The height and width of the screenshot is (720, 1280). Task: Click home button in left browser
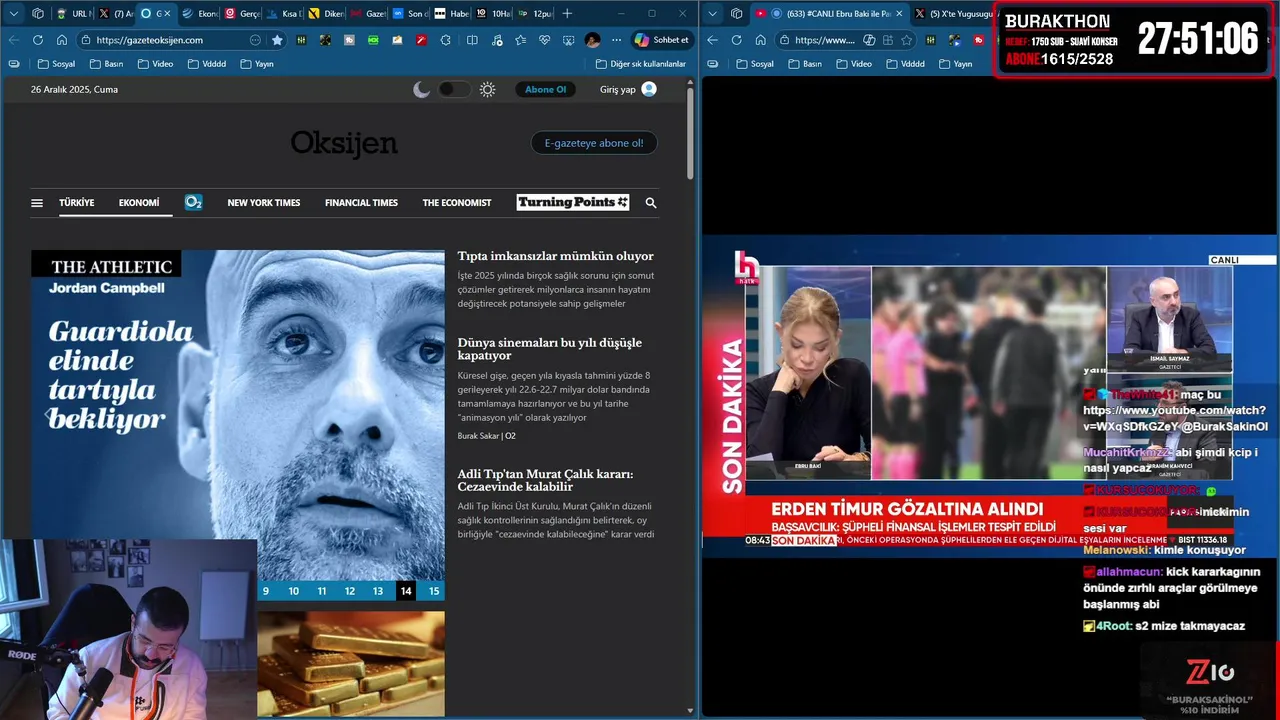62,40
